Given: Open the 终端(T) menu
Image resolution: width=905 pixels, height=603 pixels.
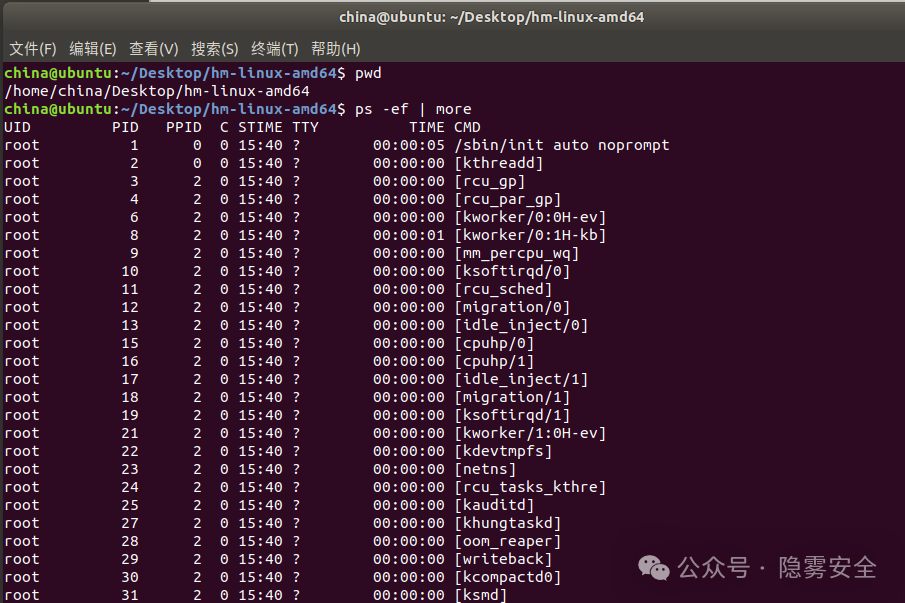Looking at the screenshot, I should (275, 49).
